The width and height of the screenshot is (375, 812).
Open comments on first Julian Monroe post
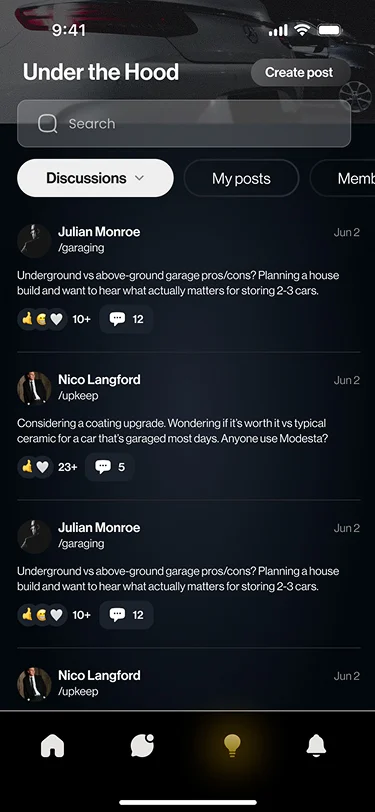(126, 319)
